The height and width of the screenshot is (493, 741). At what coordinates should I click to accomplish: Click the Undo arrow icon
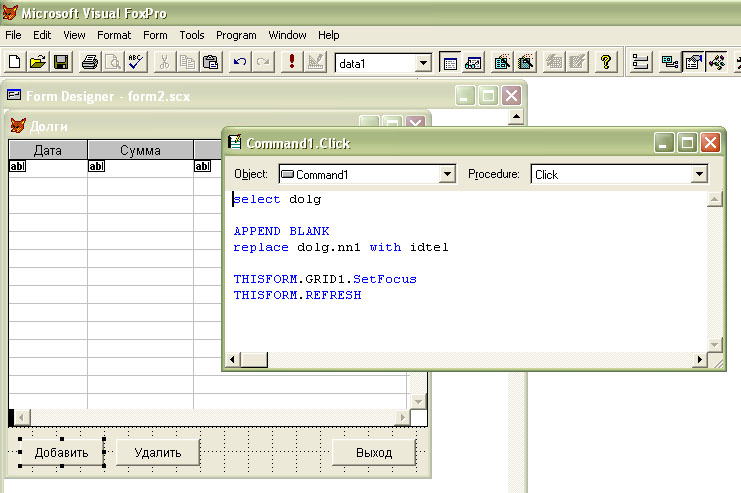(239, 63)
